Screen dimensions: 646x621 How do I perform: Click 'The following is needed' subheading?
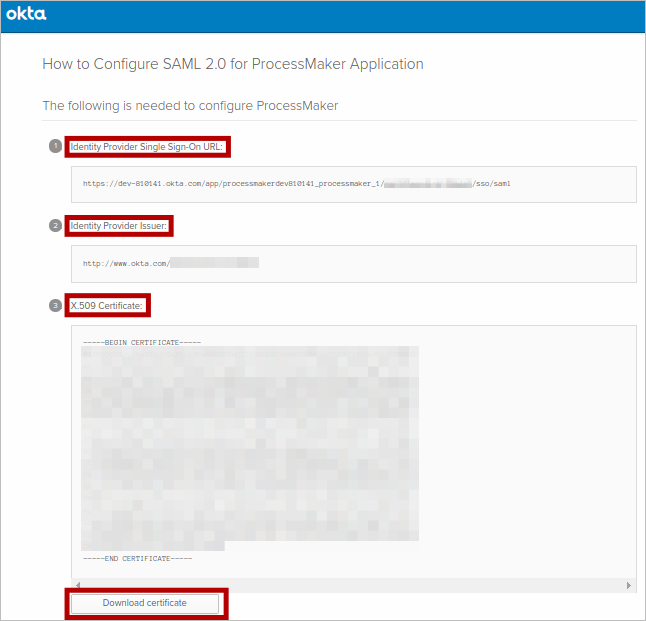190,105
